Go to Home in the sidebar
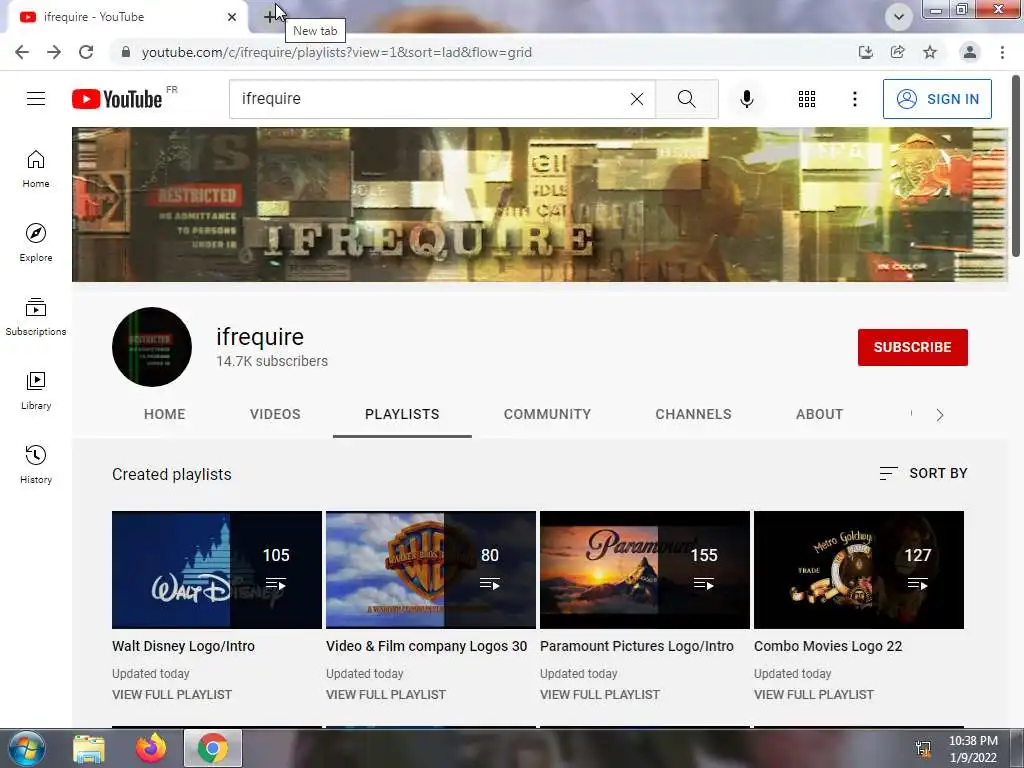 36,169
